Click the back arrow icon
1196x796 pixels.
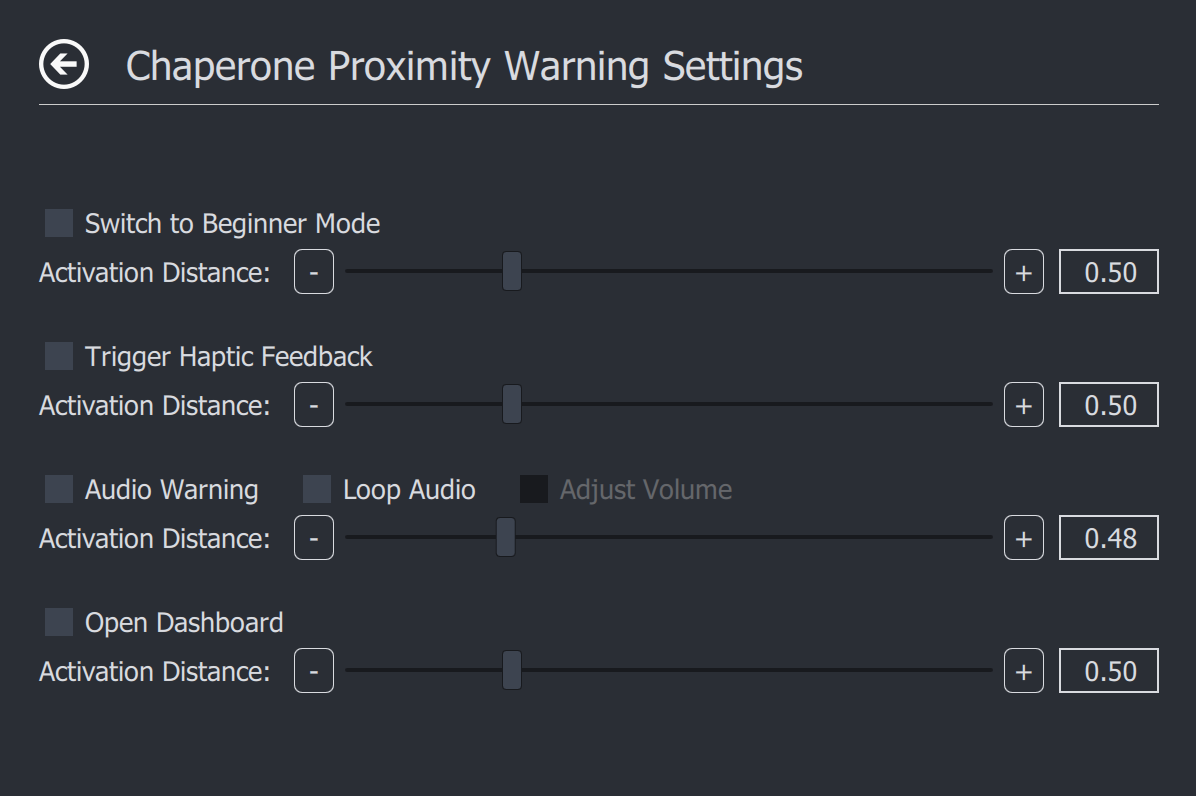coord(64,65)
